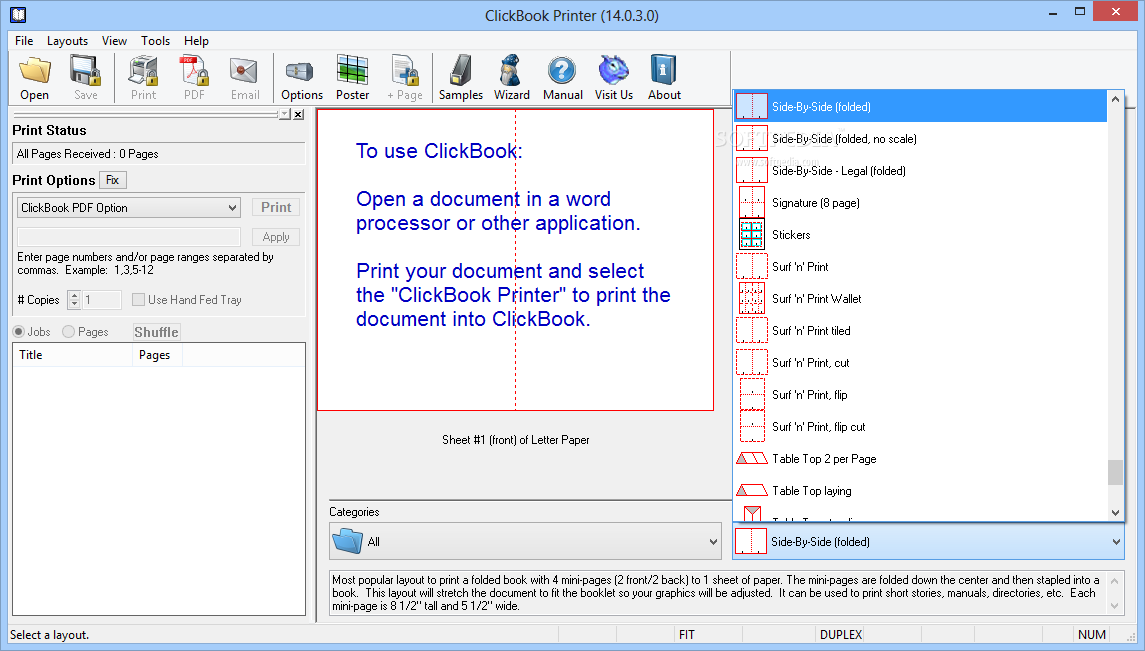
Task: Click the page range input field
Action: 129,236
